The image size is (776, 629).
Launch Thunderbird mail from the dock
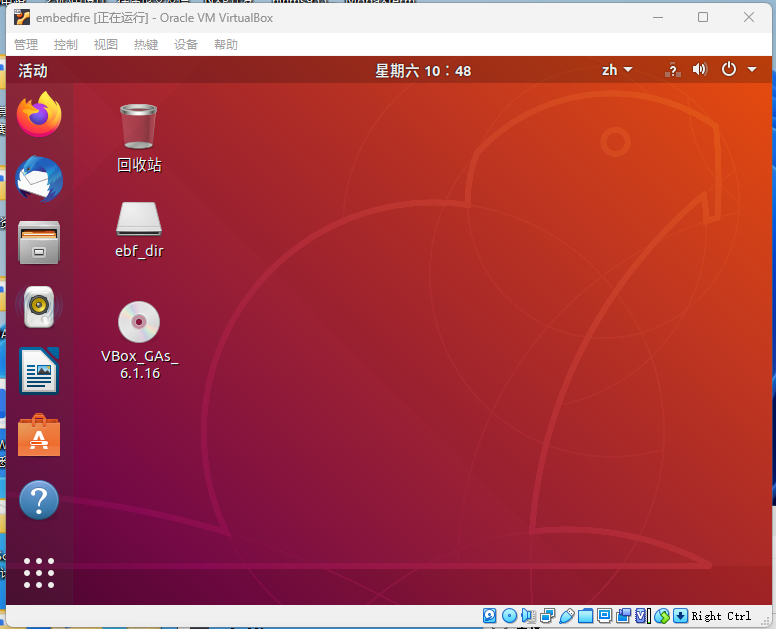39,179
